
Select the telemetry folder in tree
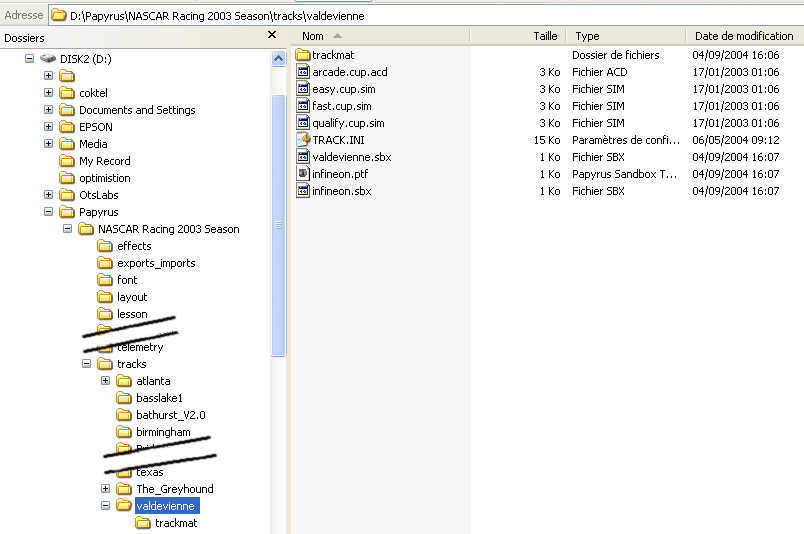(140, 347)
